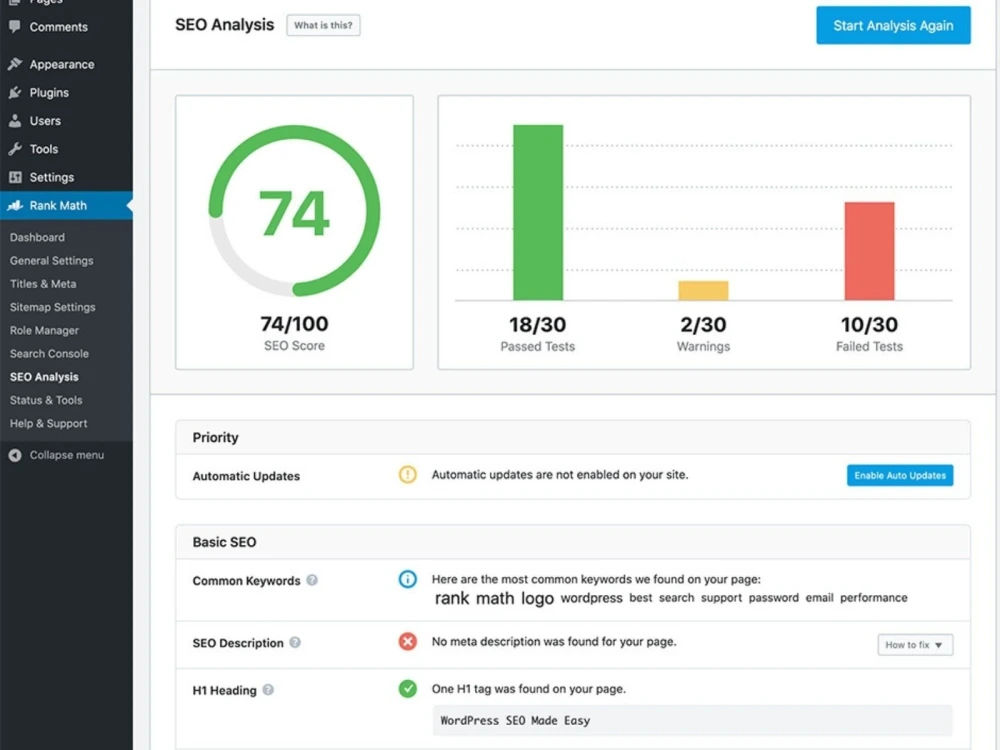
Task: Click the Appearance paintbrush icon
Action: pyautogui.click(x=15, y=64)
